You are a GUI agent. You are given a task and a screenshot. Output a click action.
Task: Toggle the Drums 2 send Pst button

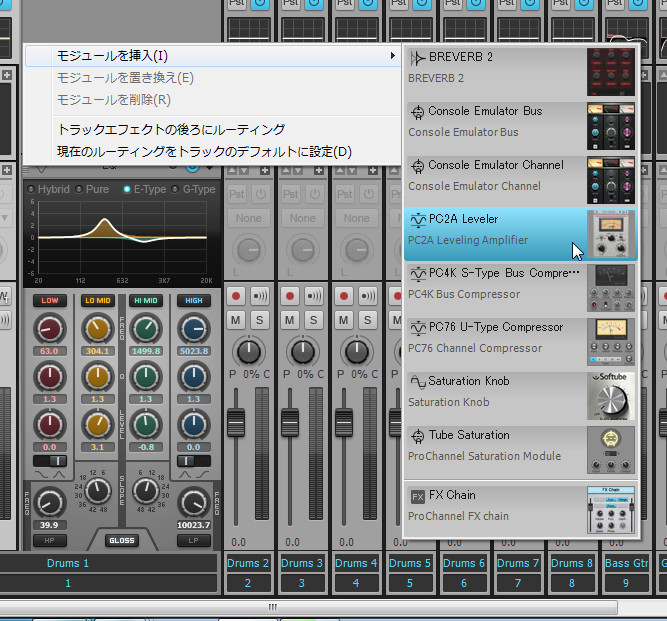point(237,194)
